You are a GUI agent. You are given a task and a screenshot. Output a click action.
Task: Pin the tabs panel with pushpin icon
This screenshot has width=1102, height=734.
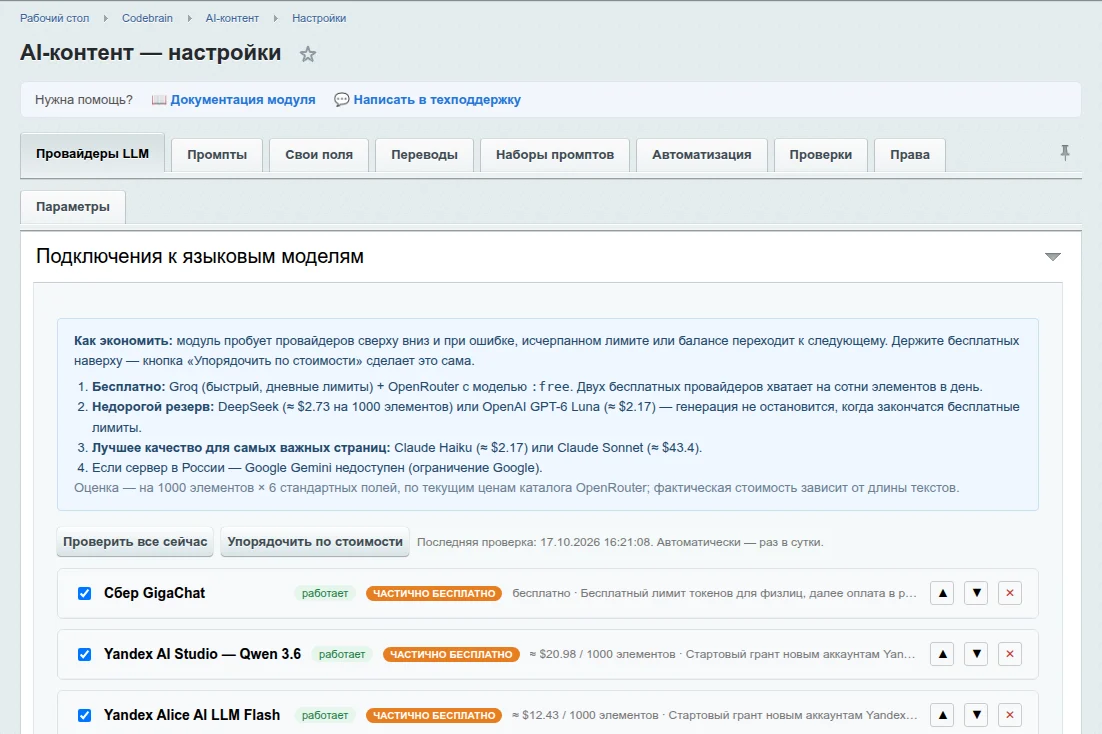coord(1065,153)
